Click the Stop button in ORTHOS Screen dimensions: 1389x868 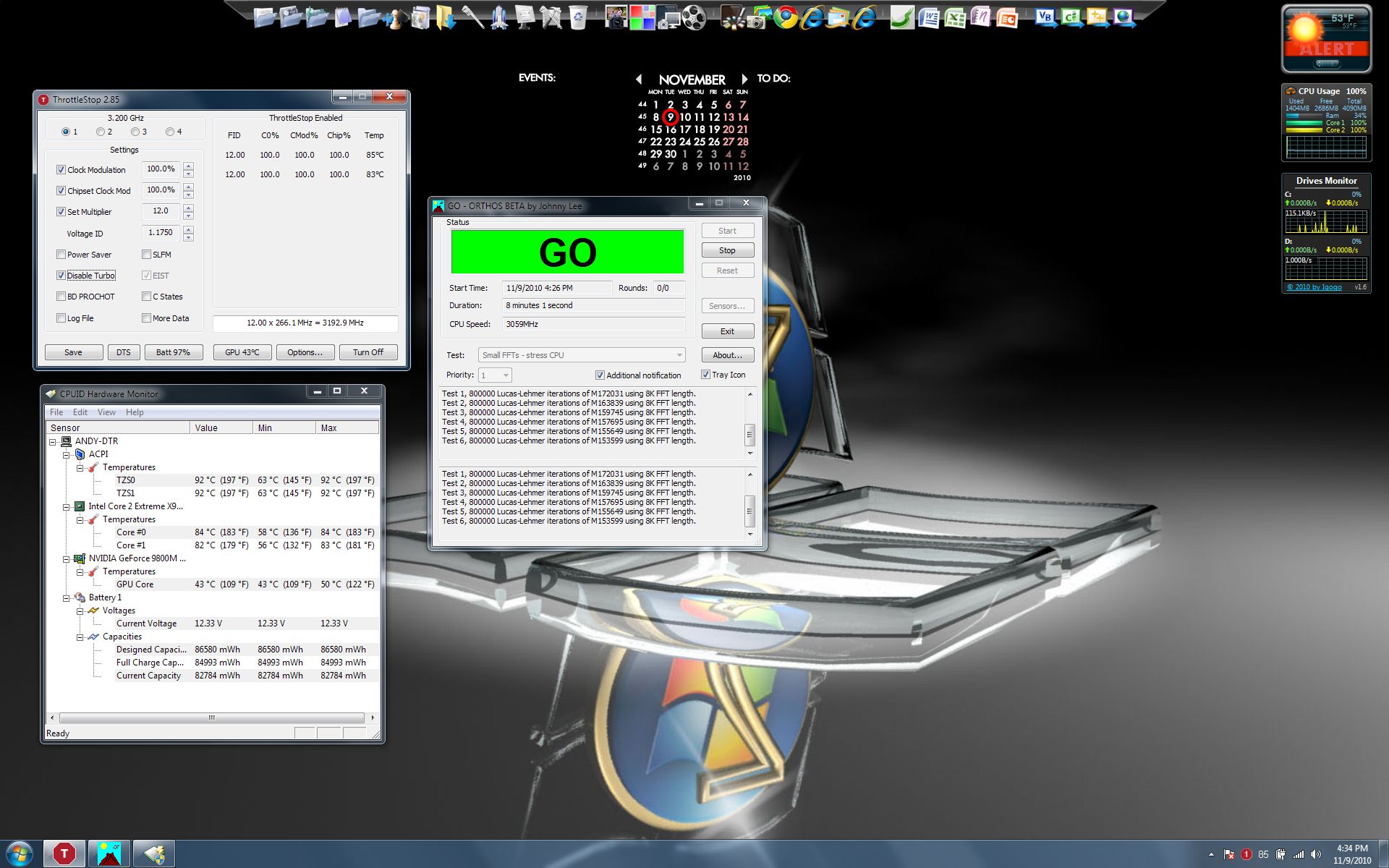tap(727, 250)
